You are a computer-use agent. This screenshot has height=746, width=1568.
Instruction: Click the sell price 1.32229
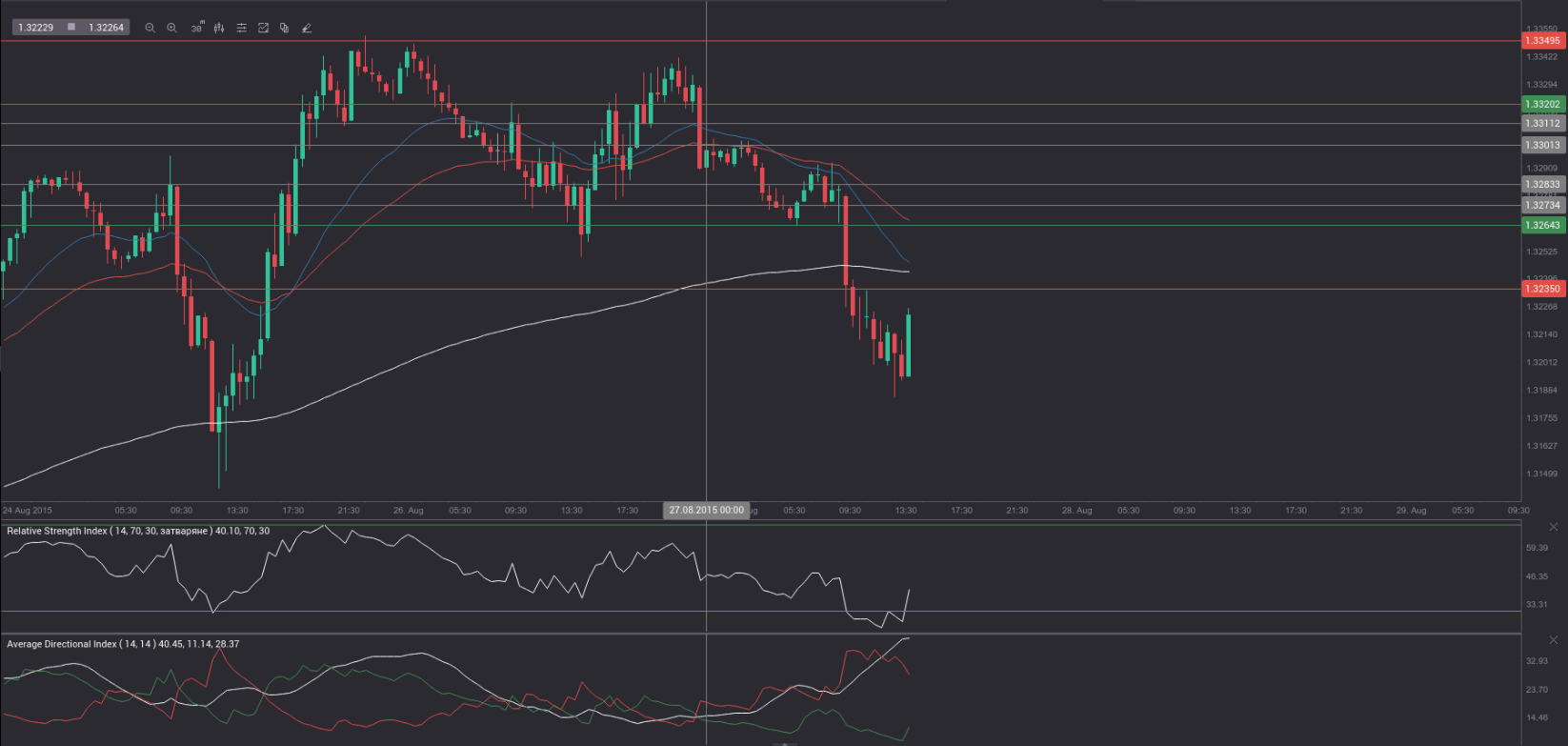pos(36,28)
